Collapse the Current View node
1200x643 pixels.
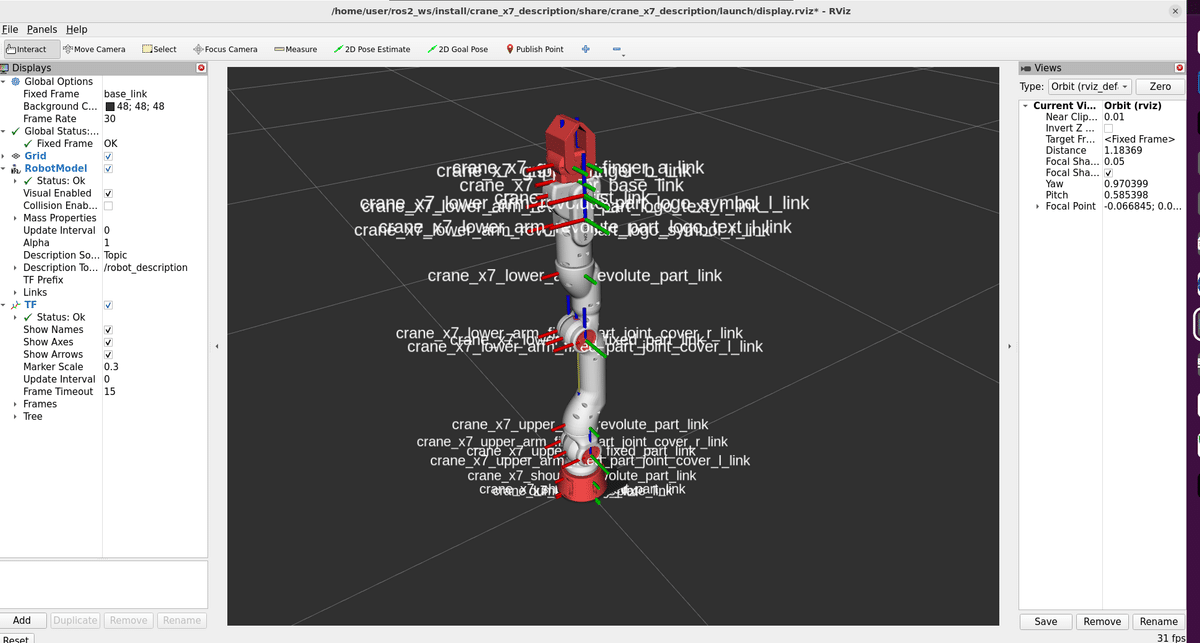pyautogui.click(x=1025, y=106)
